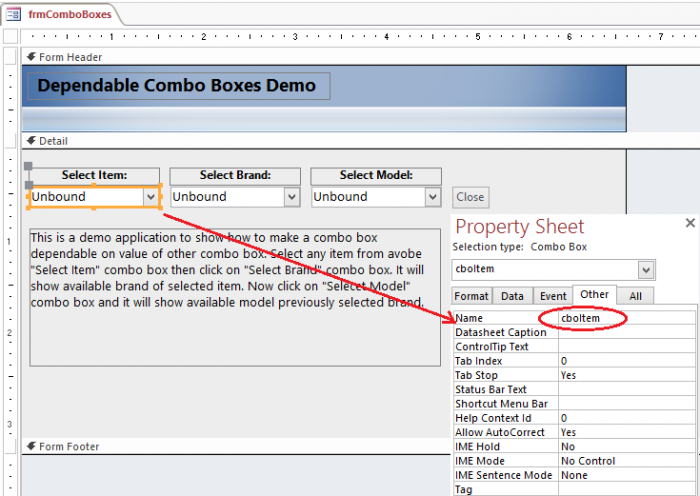
Task: Click the Form Footer section bar
Action: pos(237,446)
